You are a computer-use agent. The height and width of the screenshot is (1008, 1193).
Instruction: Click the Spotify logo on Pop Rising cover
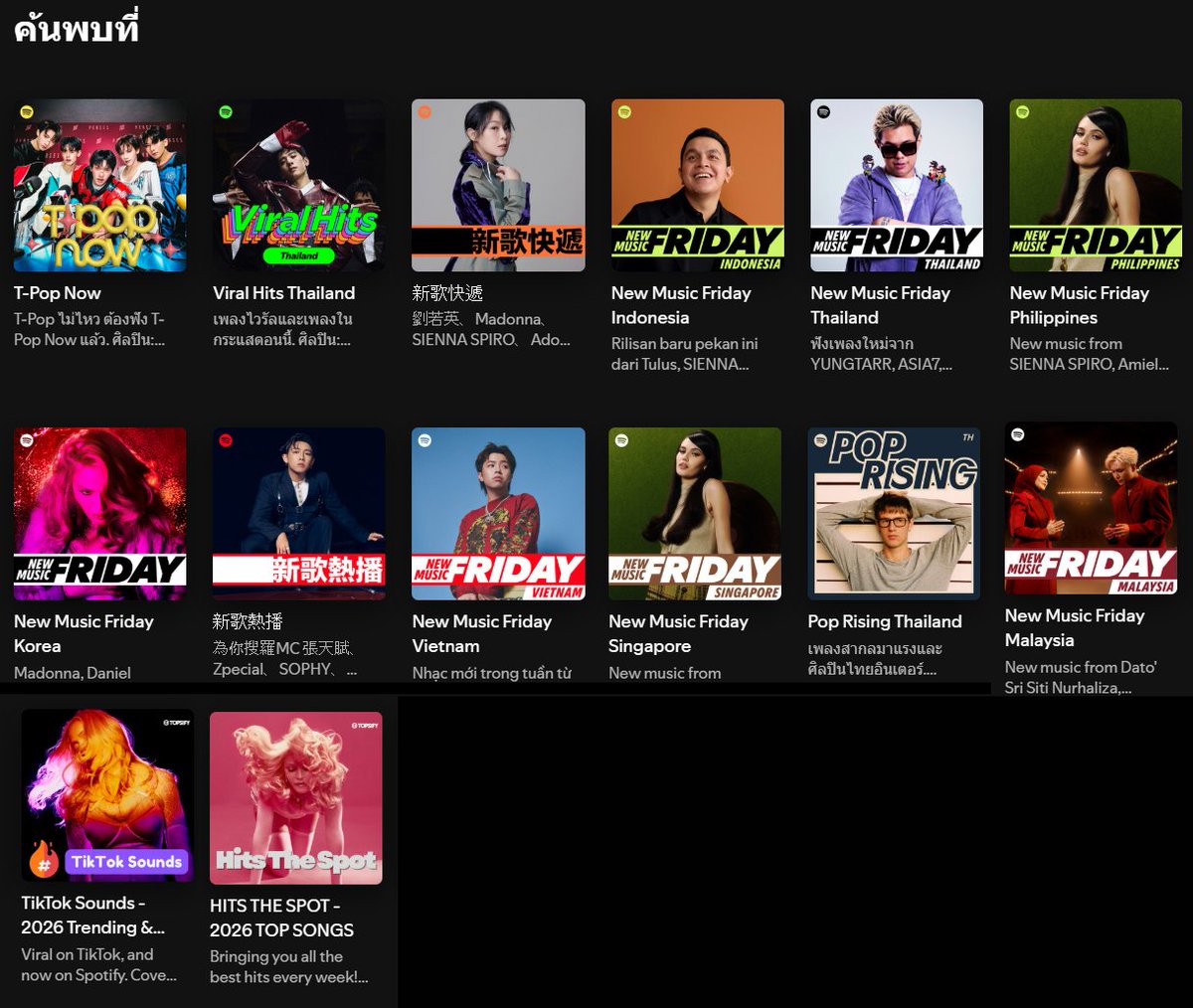[821, 440]
